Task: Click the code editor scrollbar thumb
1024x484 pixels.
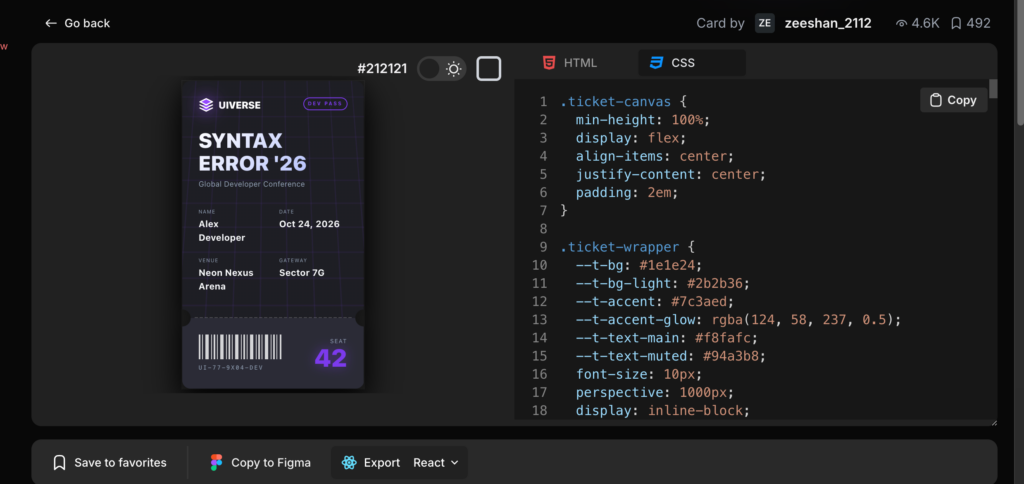Action: click(x=993, y=88)
